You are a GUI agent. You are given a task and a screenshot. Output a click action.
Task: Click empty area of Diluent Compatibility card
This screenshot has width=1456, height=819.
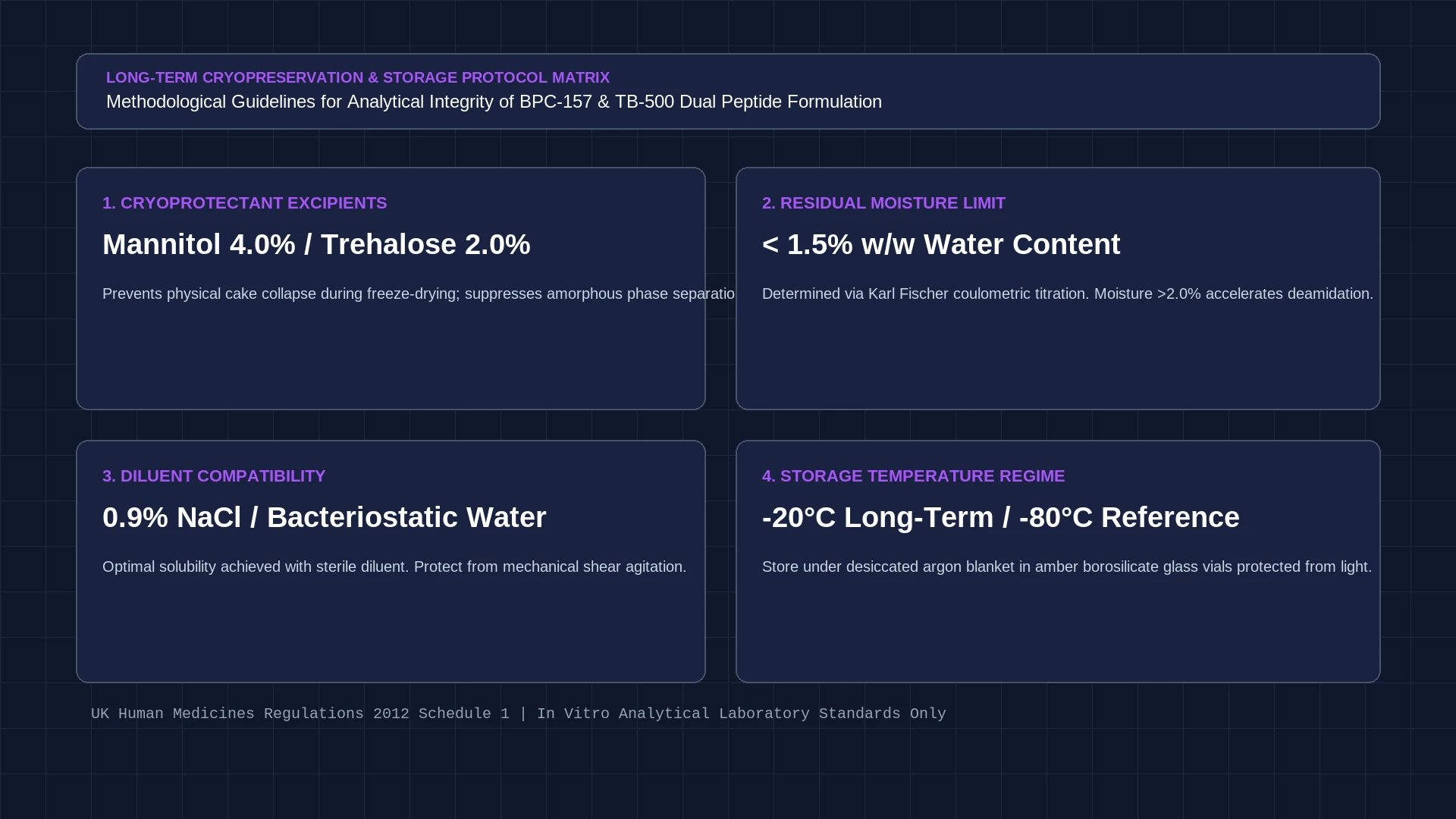click(x=391, y=629)
